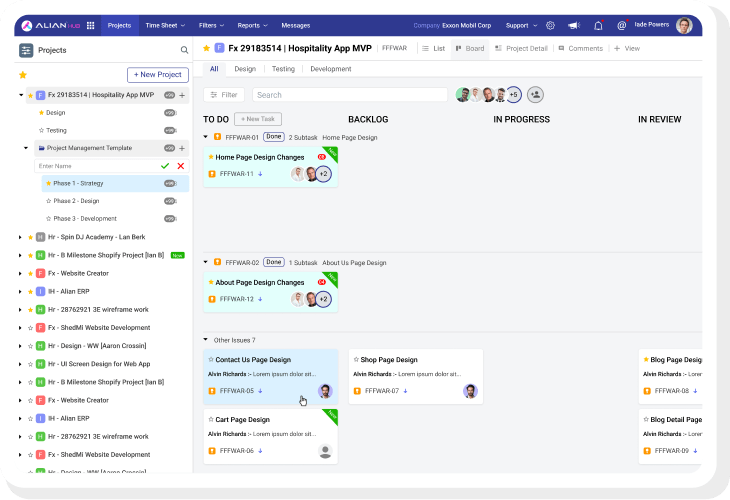
Task: Collapse the FFFWAR-02 task group
Action: 205,262
